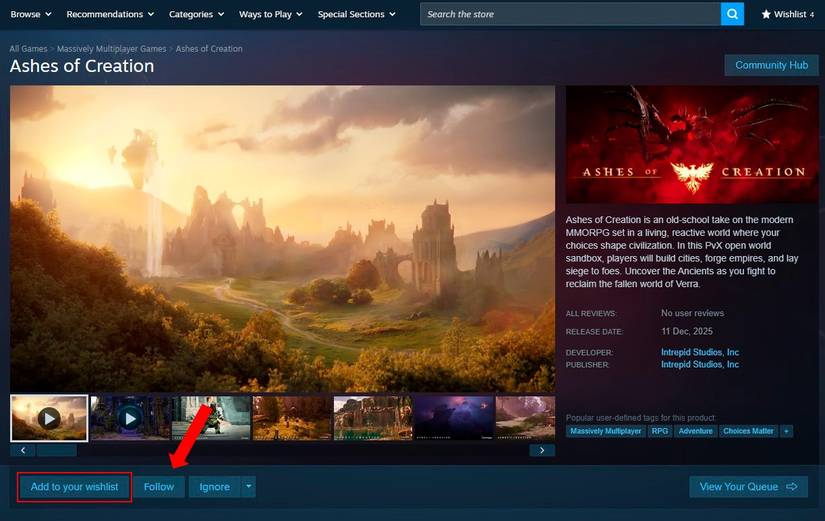Open the Categories dropdown
Screen dimensions: 825x521
pos(196,14)
